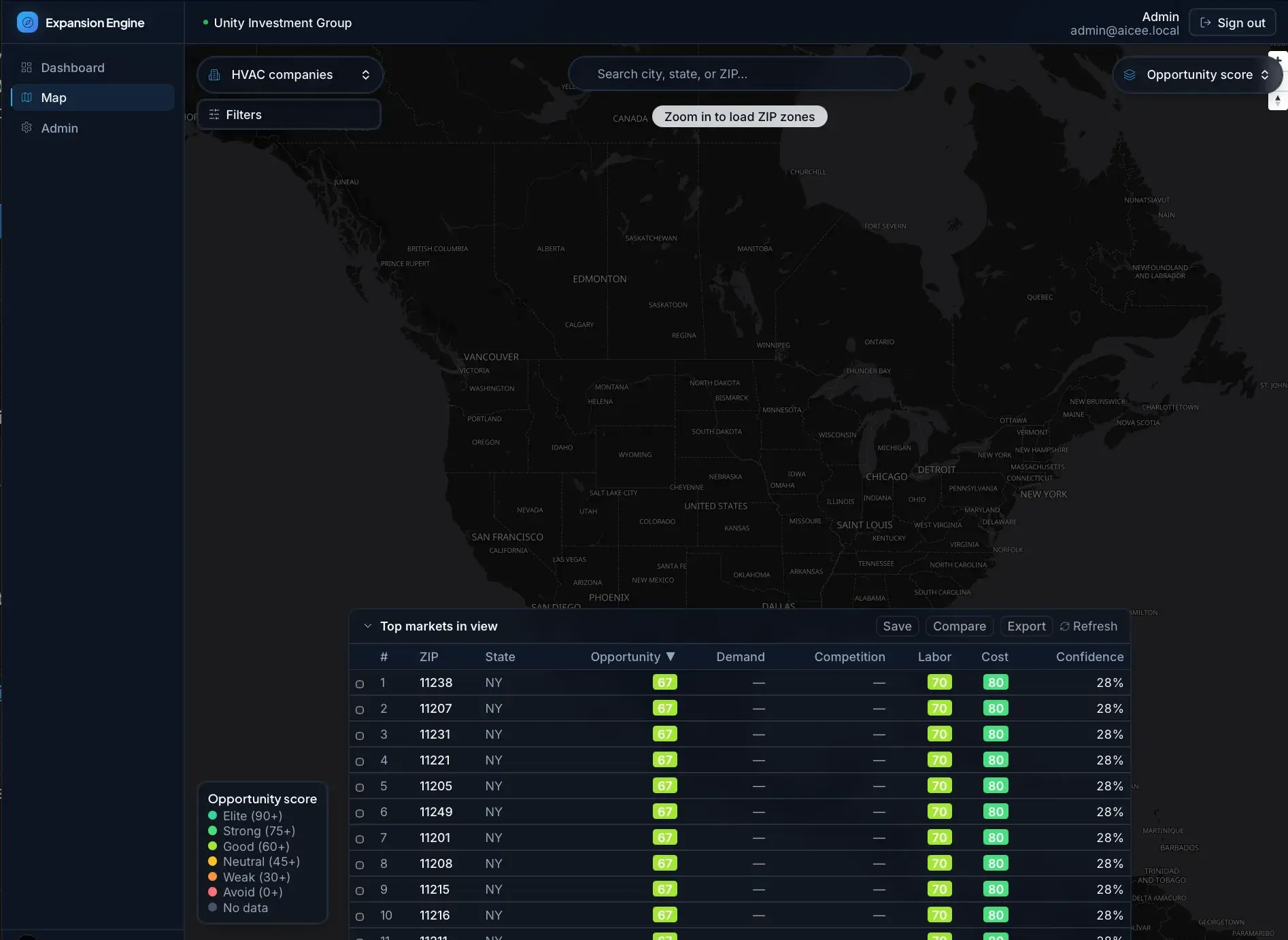Export the top markets table
The width and height of the screenshot is (1288, 940).
(1026, 626)
